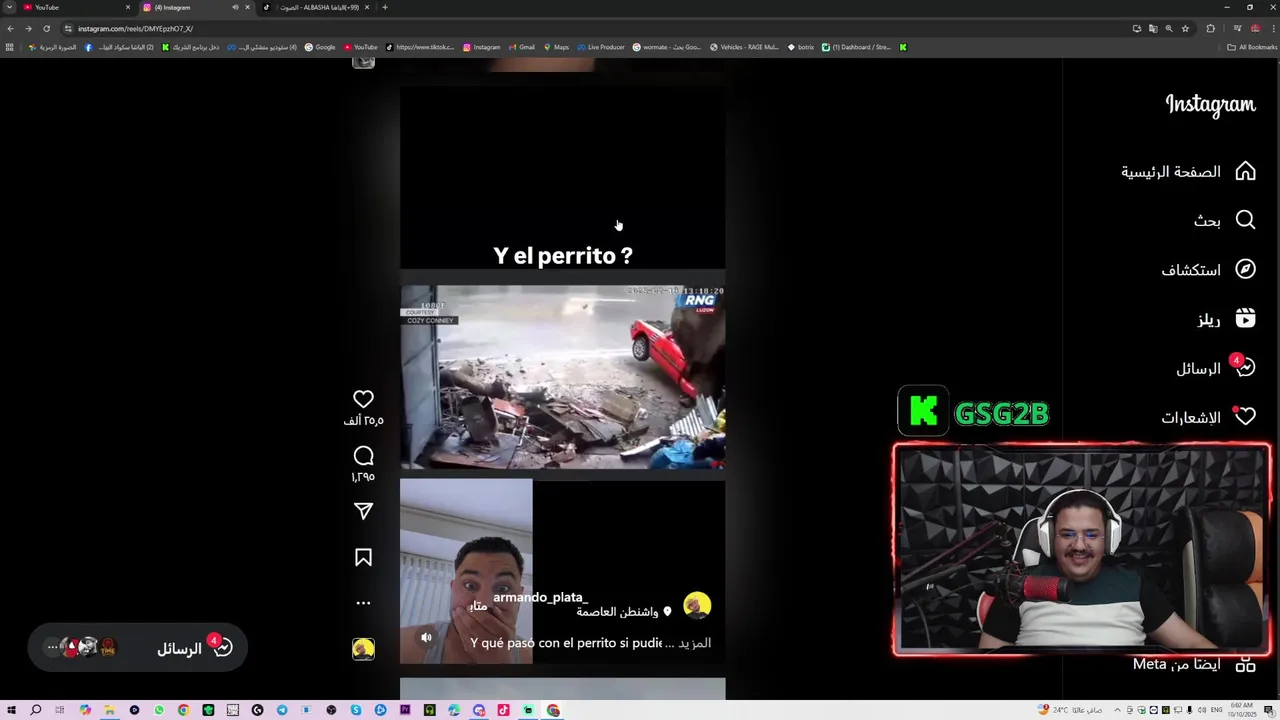The image size is (1280, 720).
Task: Like the reel with heart icon
Action: 363,399
